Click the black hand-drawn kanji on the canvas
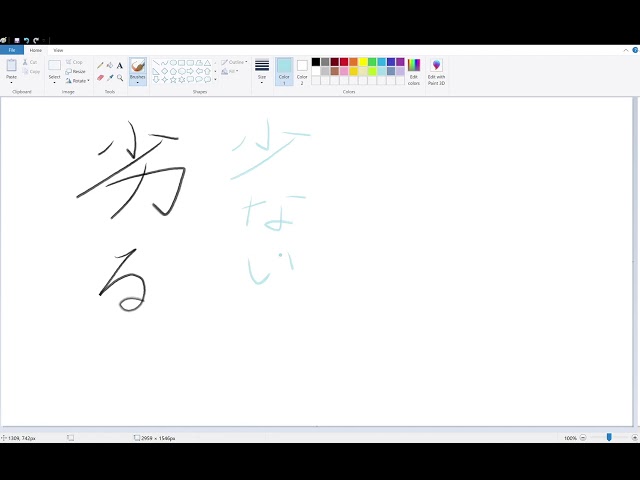This screenshot has width=640, height=480. point(131,169)
